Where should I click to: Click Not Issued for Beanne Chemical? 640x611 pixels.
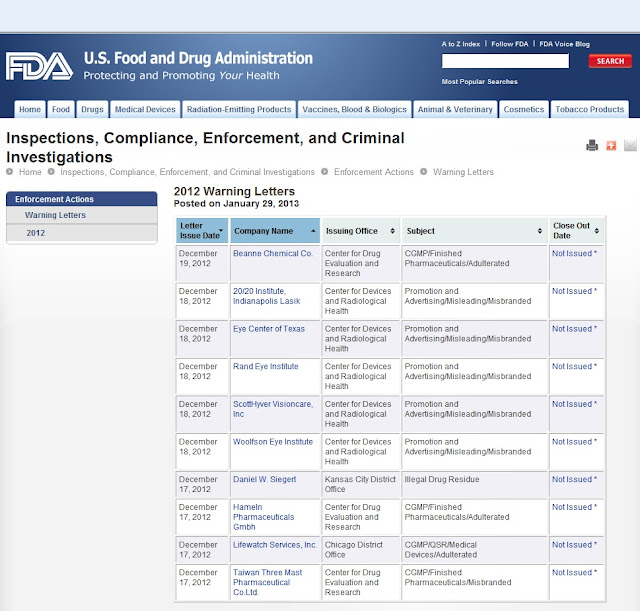(x=574, y=253)
